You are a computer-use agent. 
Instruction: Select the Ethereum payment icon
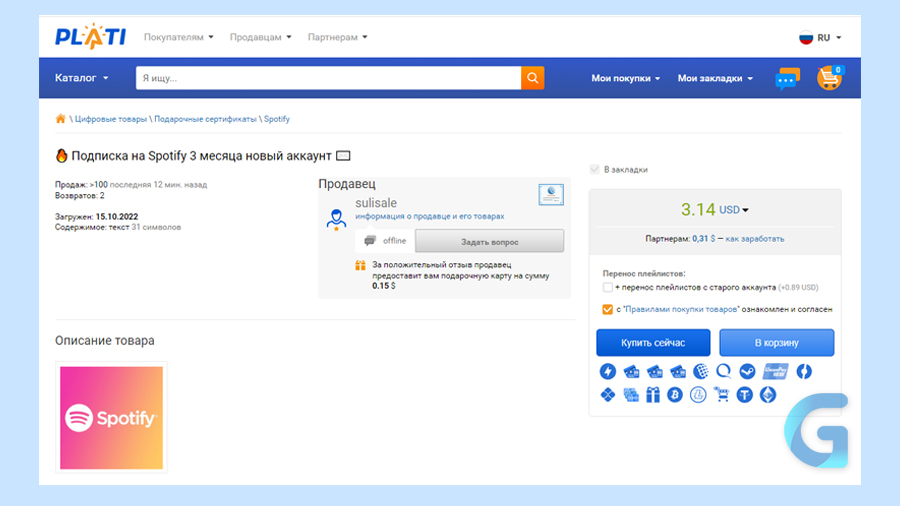[768, 395]
